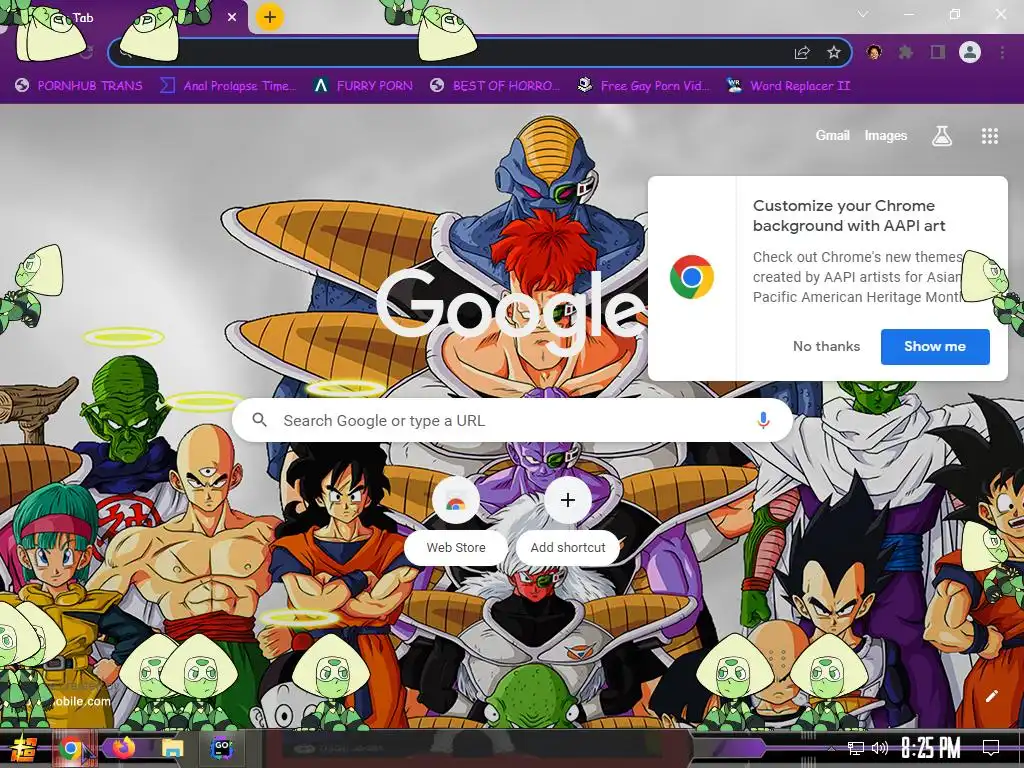Open the tab search chevron in title bar
Viewport: 1024px width, 768px height.
863,14
